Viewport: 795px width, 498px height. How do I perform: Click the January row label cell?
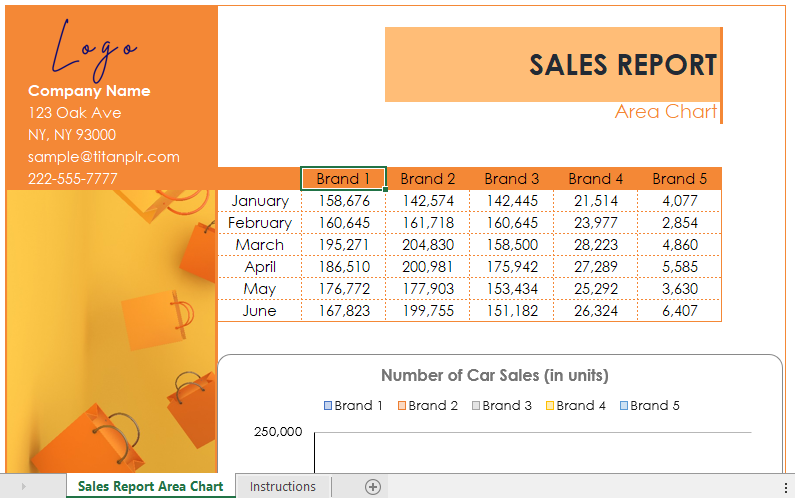click(260, 201)
